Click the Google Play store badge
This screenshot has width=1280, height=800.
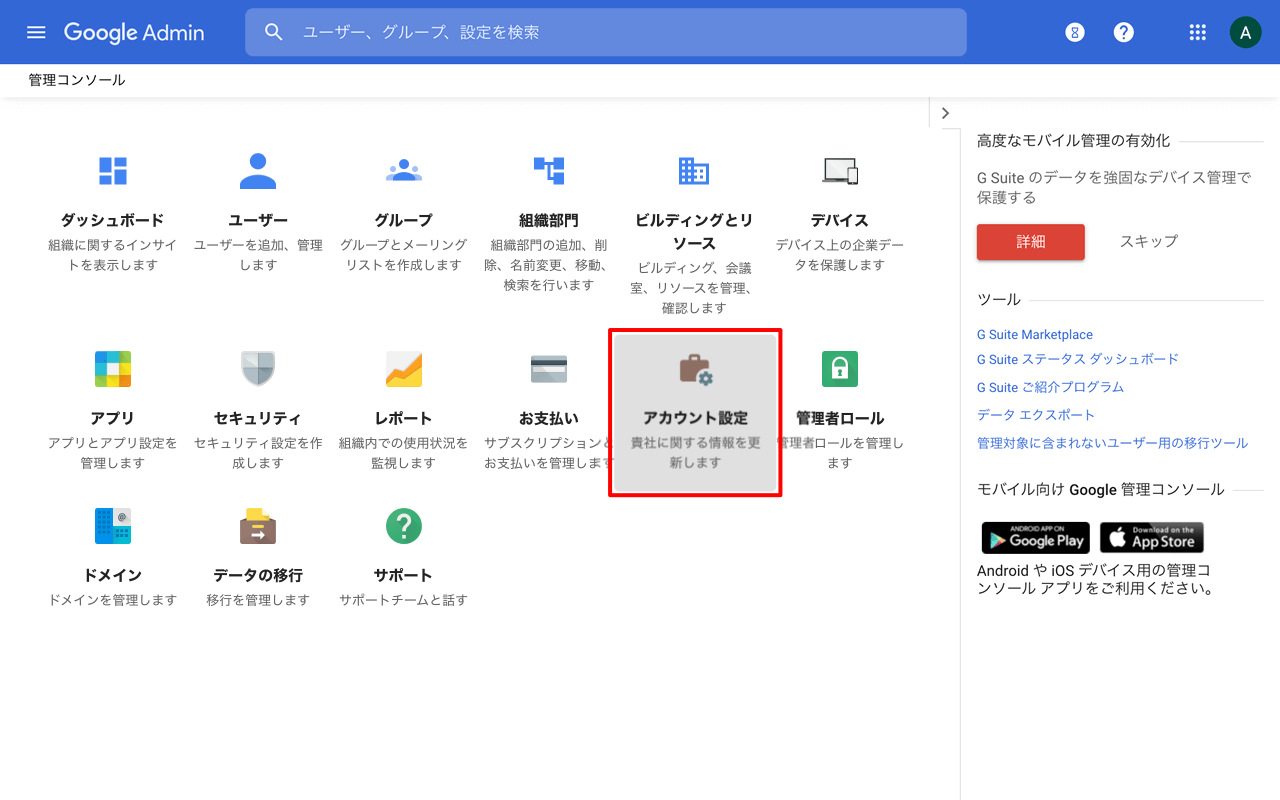pos(1035,537)
